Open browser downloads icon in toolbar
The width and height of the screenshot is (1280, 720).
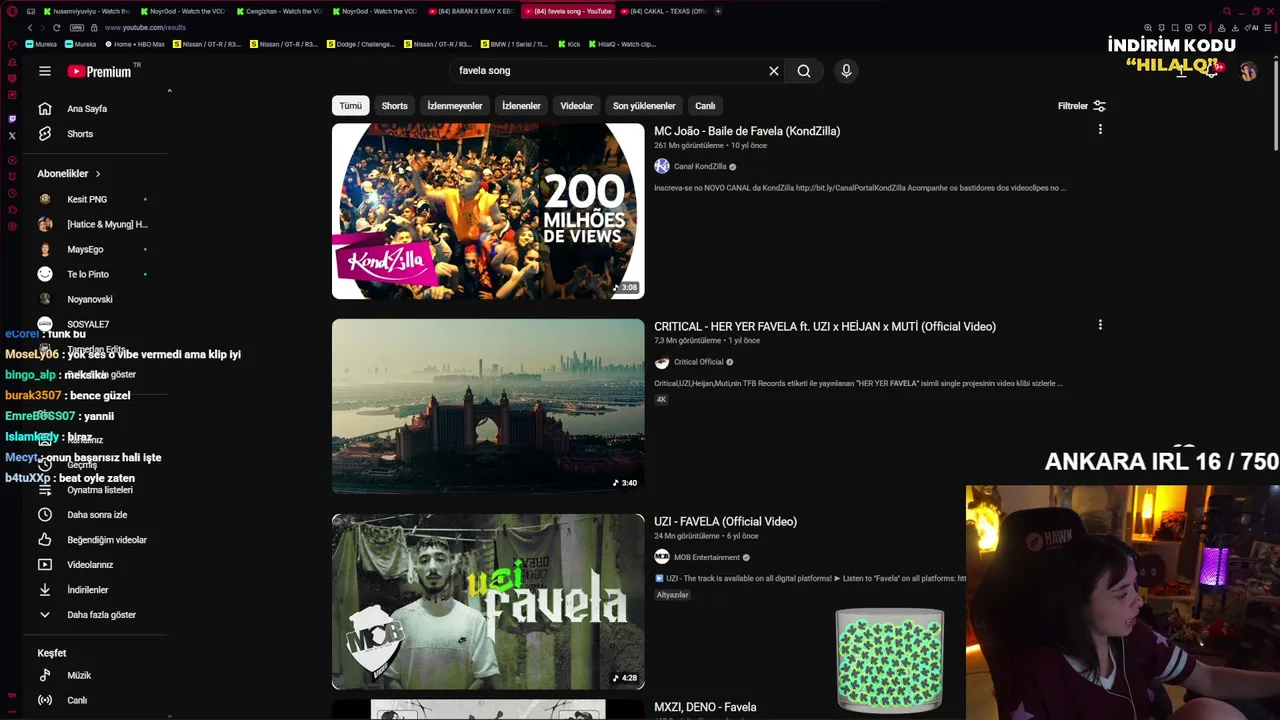tap(1235, 28)
